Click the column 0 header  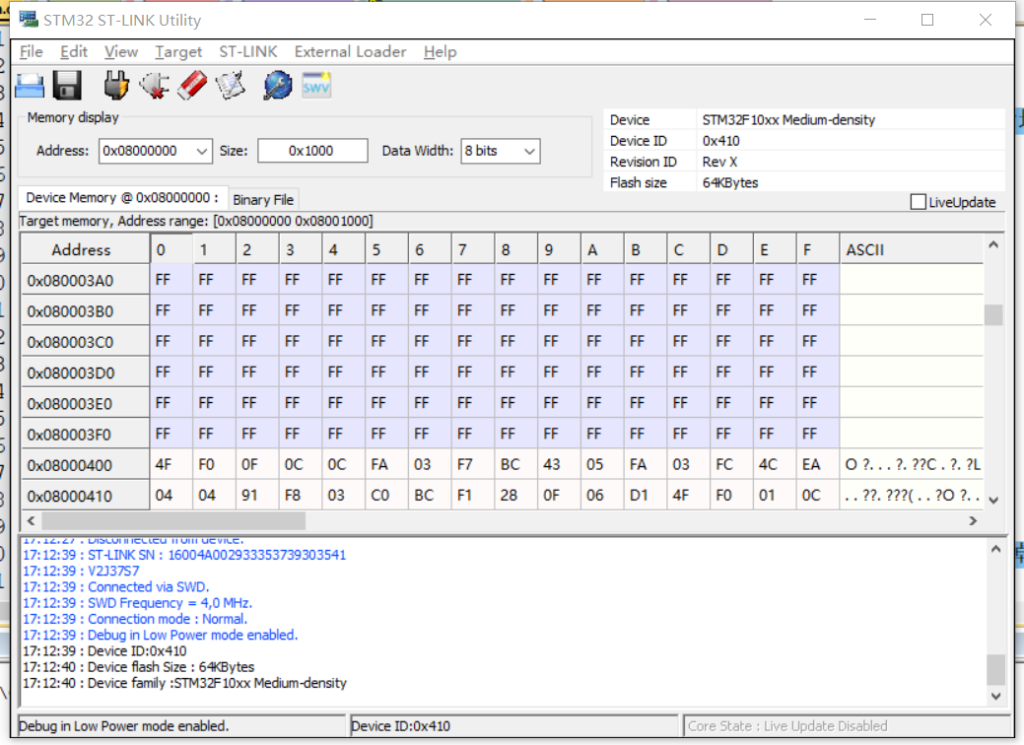click(x=171, y=249)
